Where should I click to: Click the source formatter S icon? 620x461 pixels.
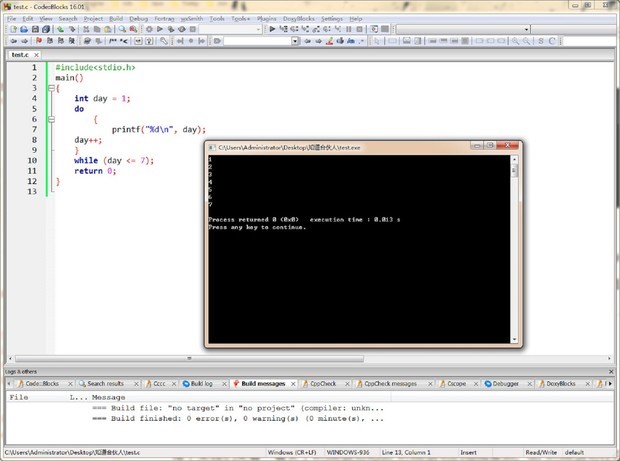[x=541, y=41]
